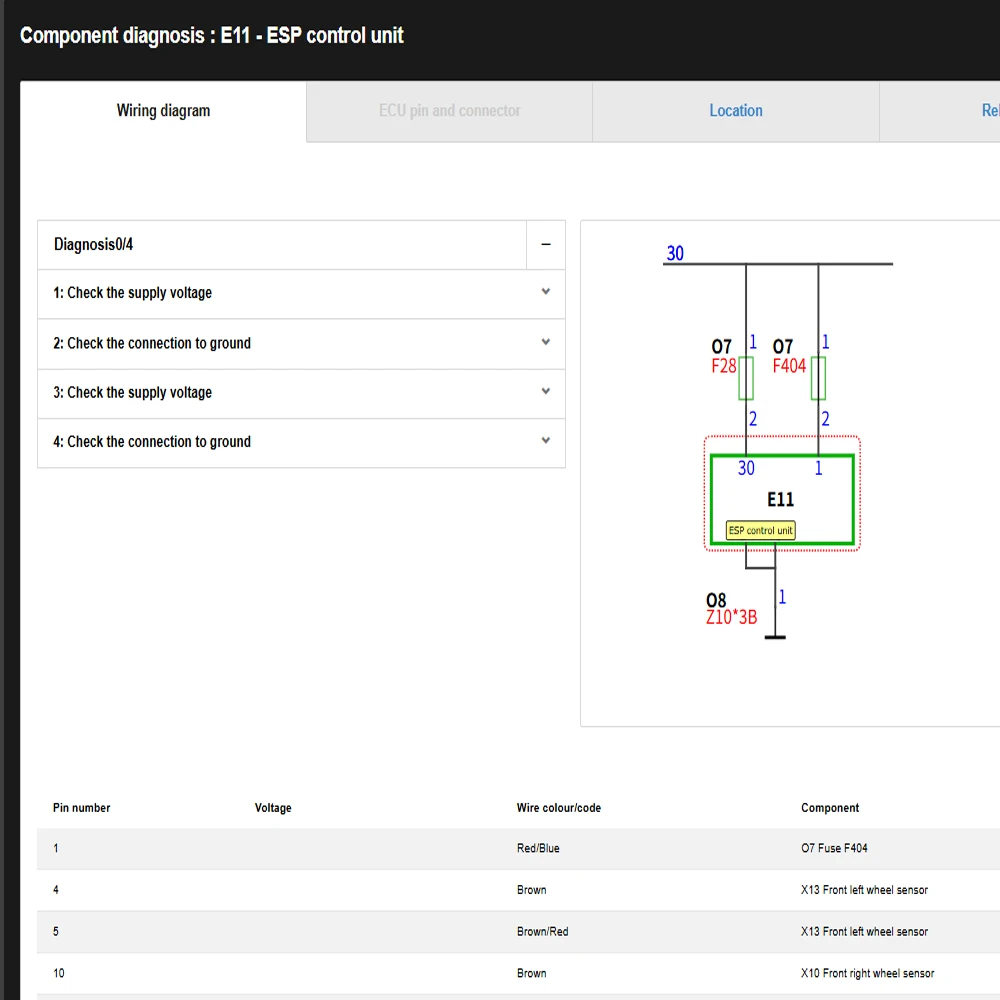Select pin 10 row X10 Front right wheel sensor
This screenshot has height=1000, width=1000.
518,973
